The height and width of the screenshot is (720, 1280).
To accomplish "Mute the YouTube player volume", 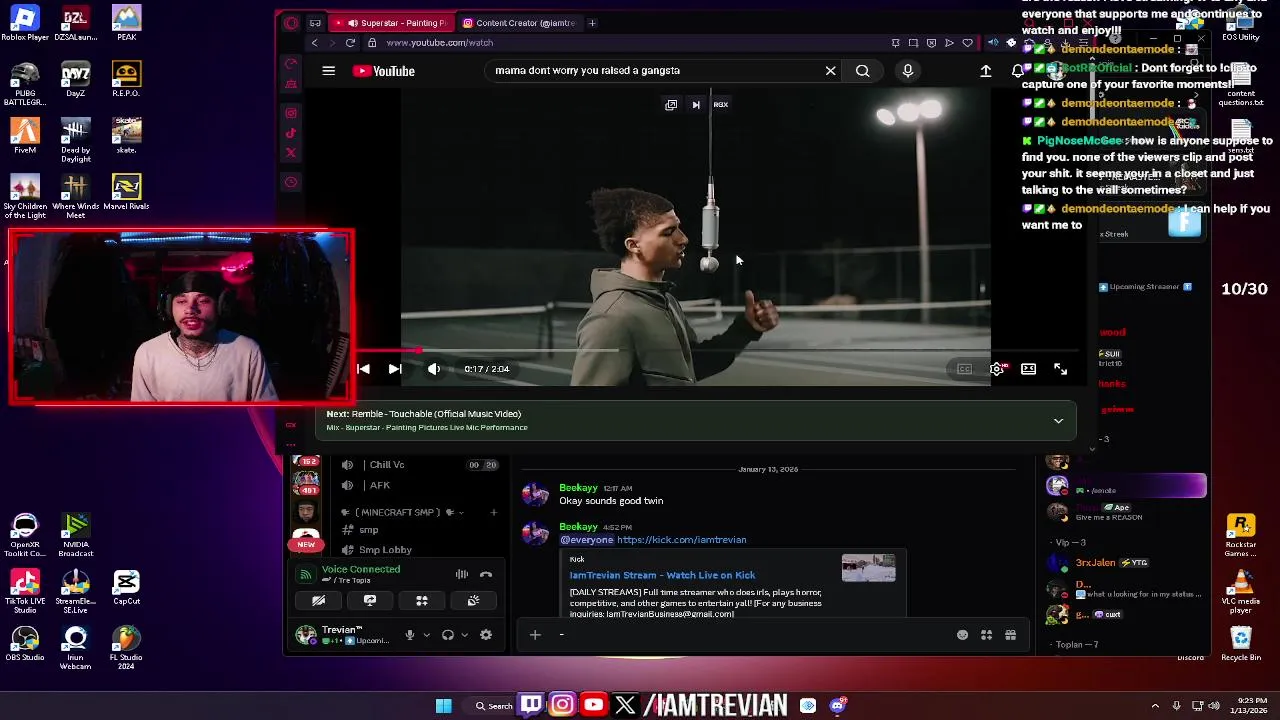I will (434, 369).
